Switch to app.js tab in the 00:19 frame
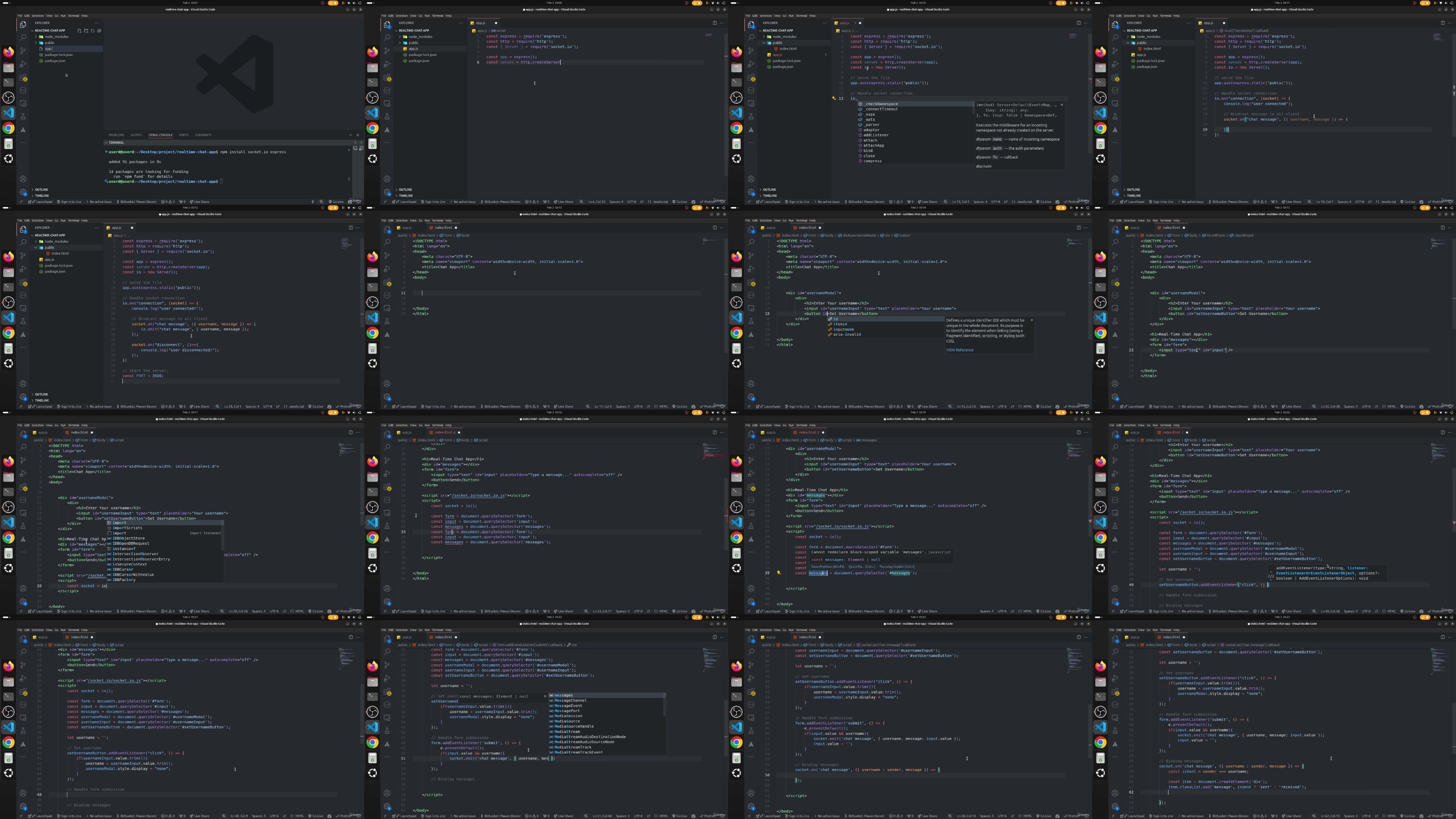The width and height of the screenshot is (1456, 819). coord(770,432)
